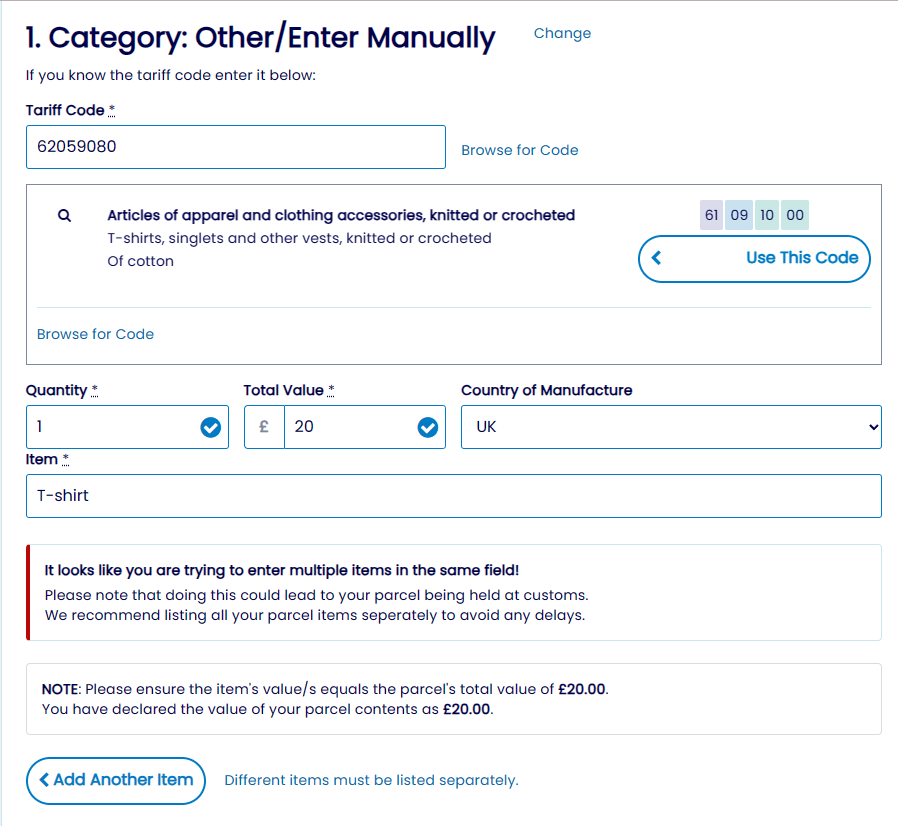Click the Quantity field checkmark icon
Screen dimensions: 898x826
coord(210,428)
